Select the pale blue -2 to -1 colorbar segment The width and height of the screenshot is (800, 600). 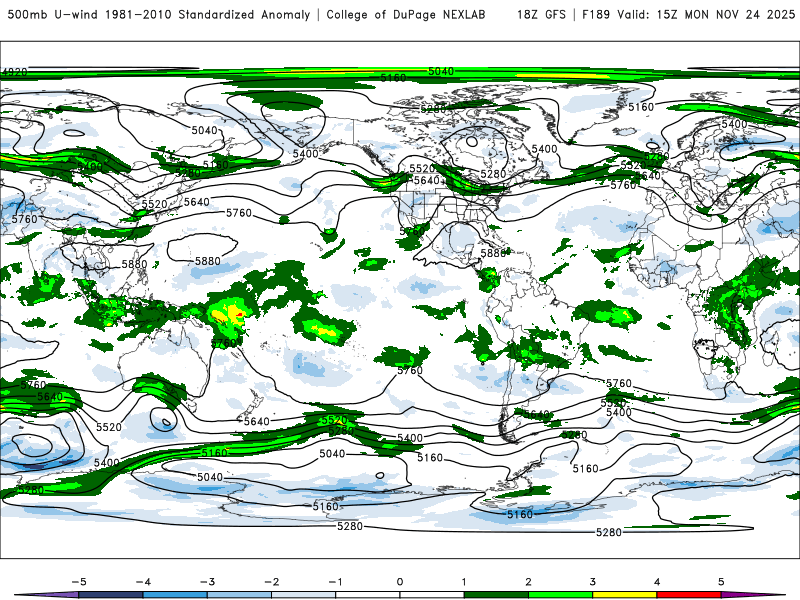pos(304,595)
